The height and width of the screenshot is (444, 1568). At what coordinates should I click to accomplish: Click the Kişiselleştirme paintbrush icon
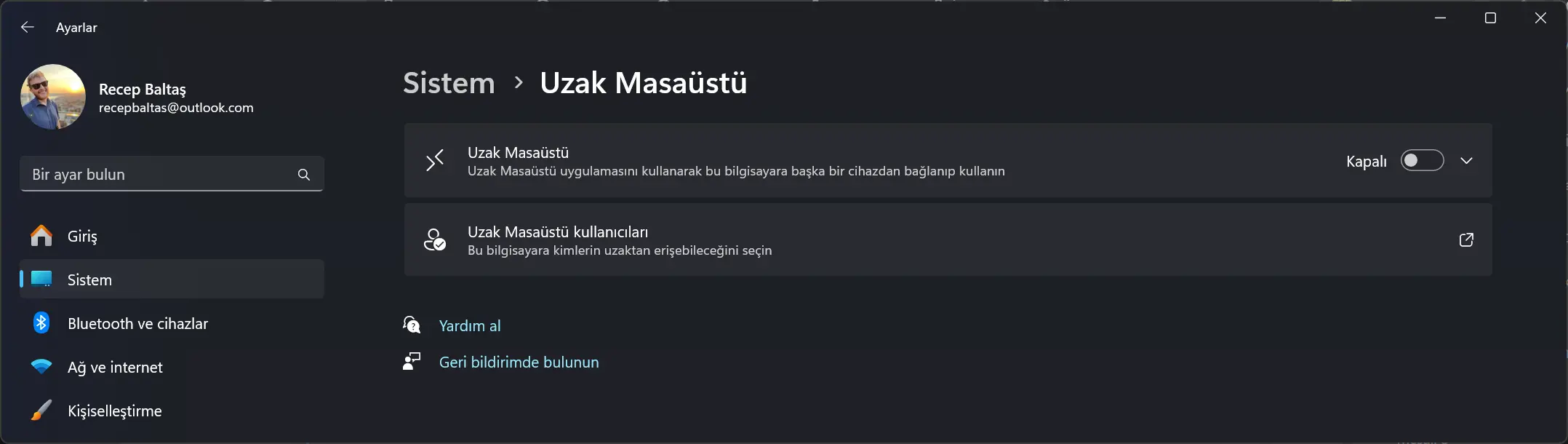coord(41,411)
